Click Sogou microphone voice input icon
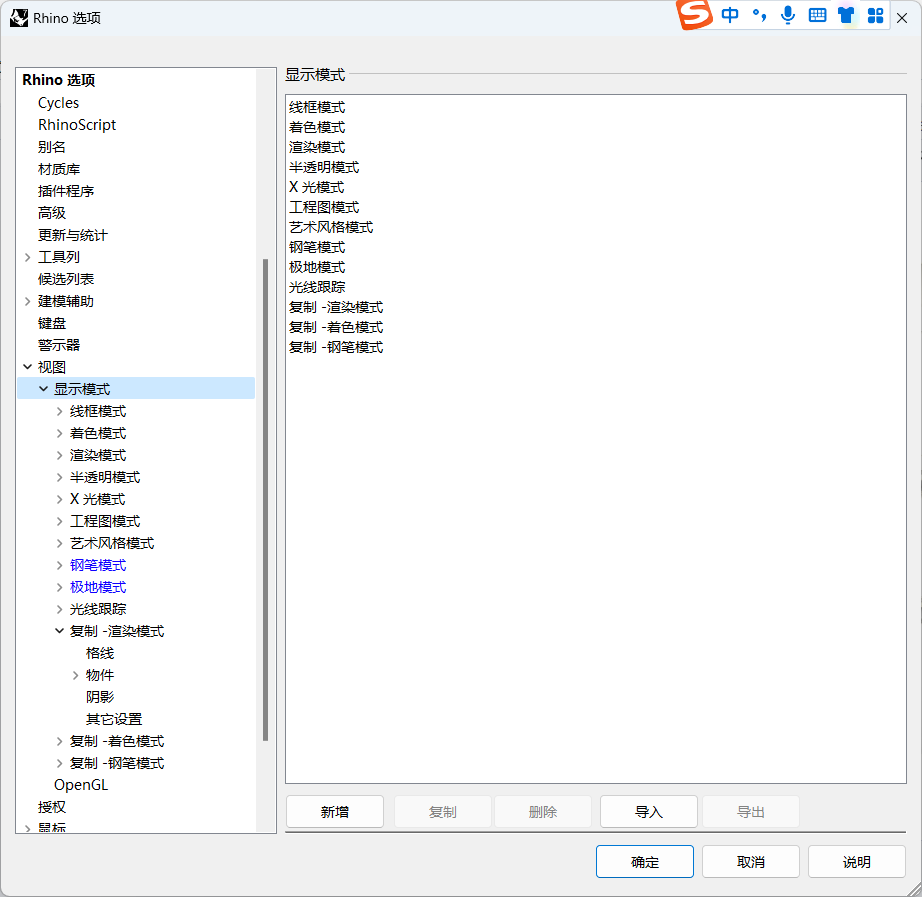 [788, 15]
